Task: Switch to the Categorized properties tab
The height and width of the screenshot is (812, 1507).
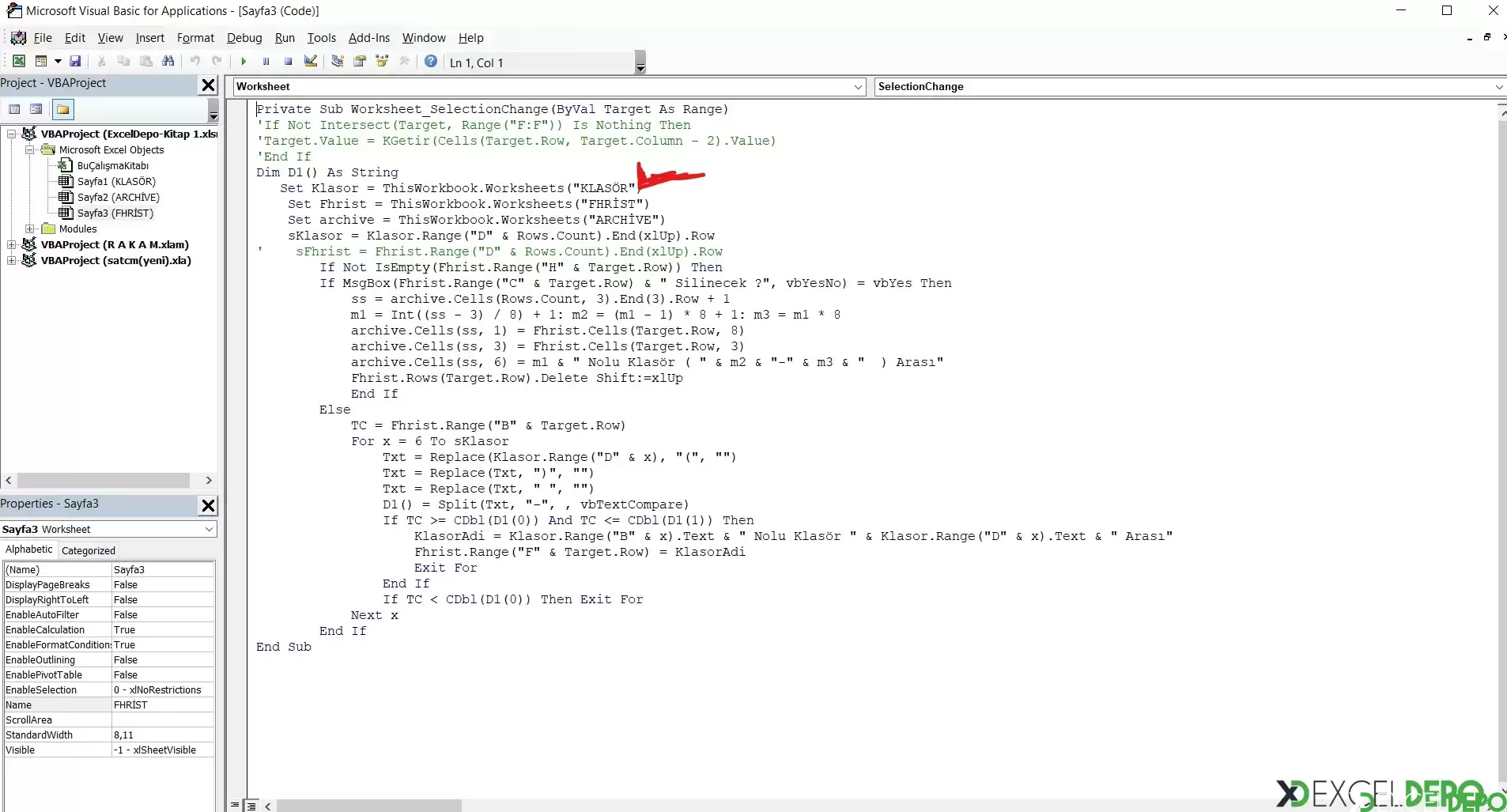Action: [89, 550]
